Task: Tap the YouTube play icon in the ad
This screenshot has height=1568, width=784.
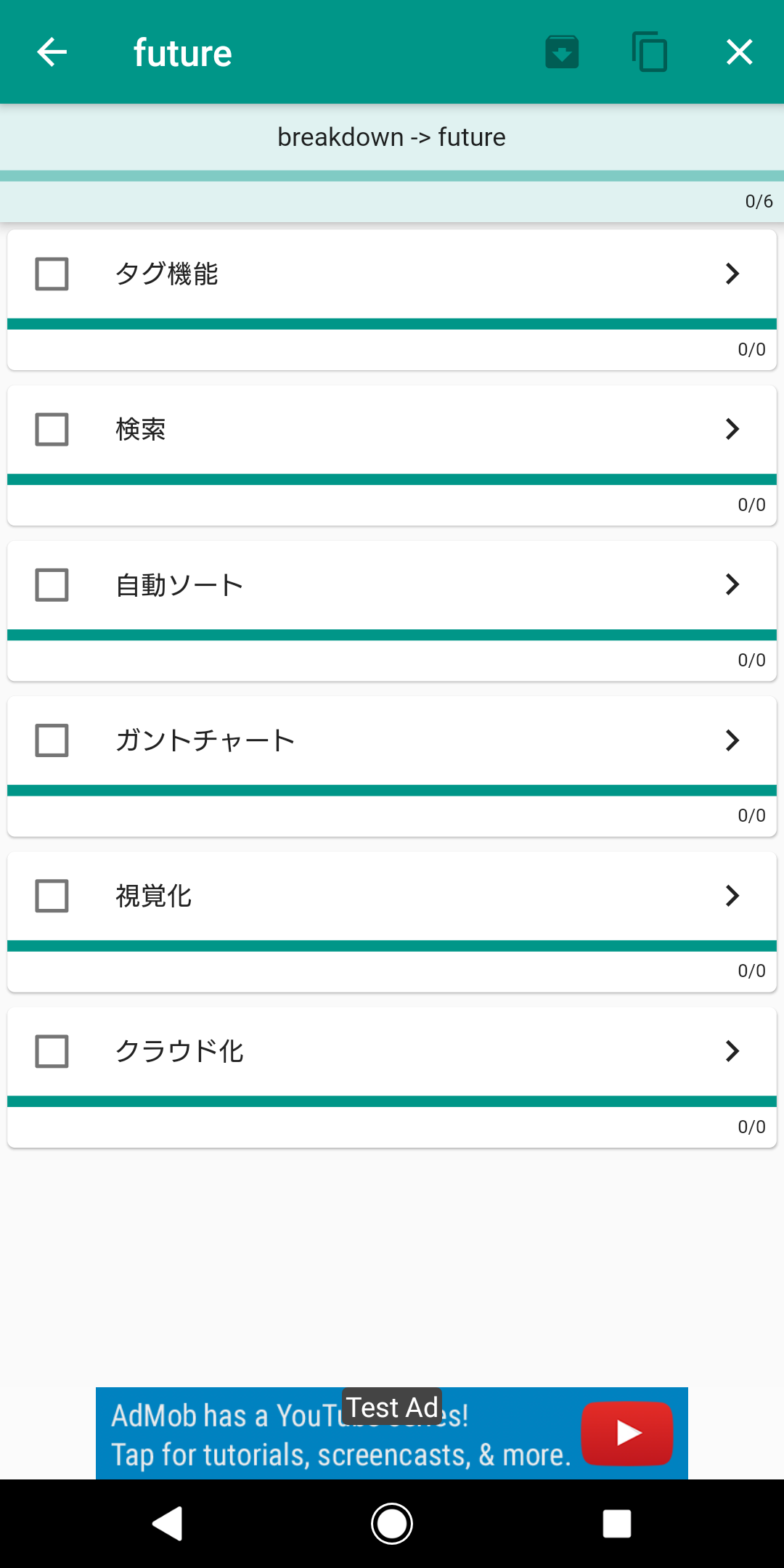Action: (x=626, y=1433)
